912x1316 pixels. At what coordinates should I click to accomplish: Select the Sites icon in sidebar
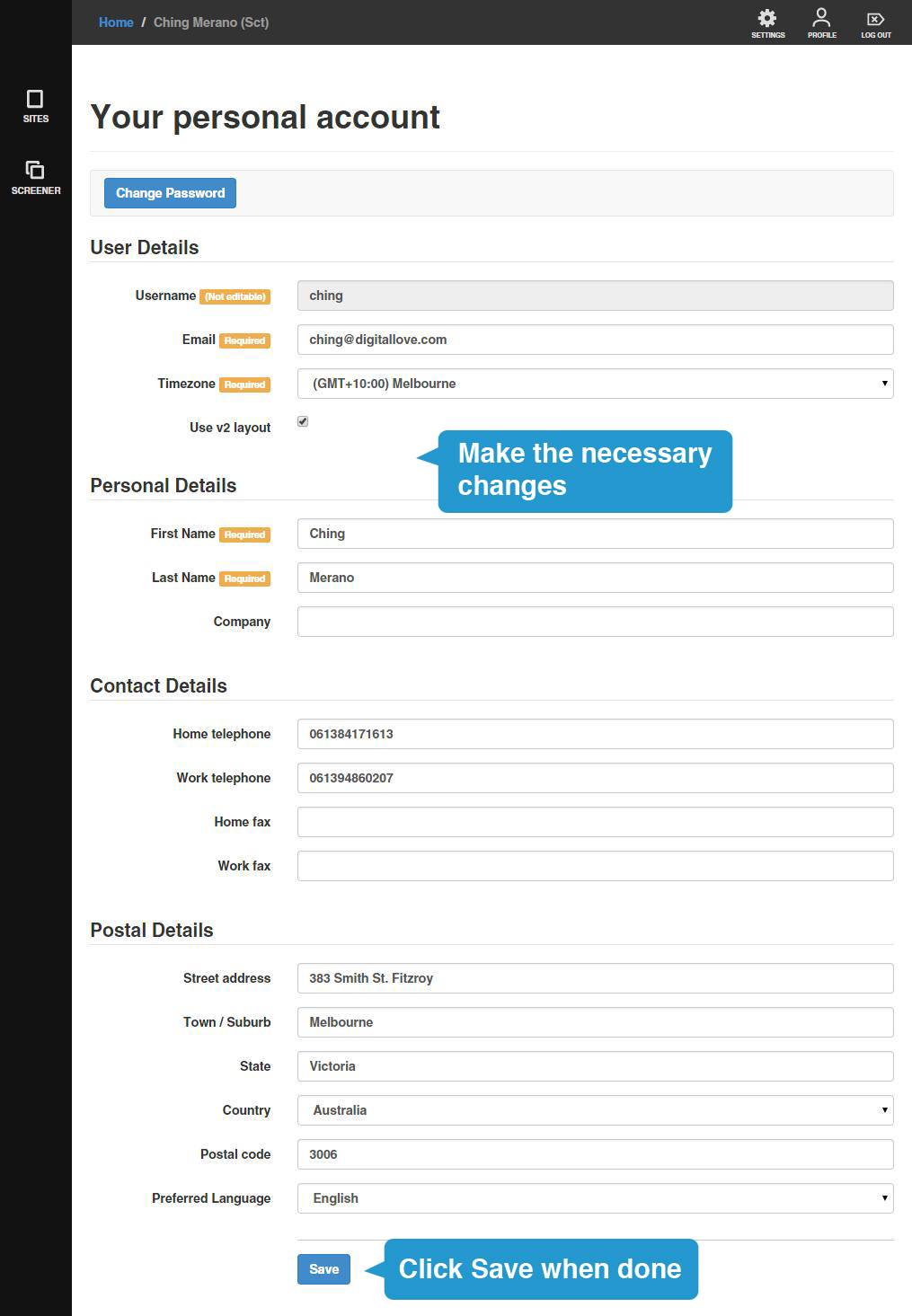35,105
